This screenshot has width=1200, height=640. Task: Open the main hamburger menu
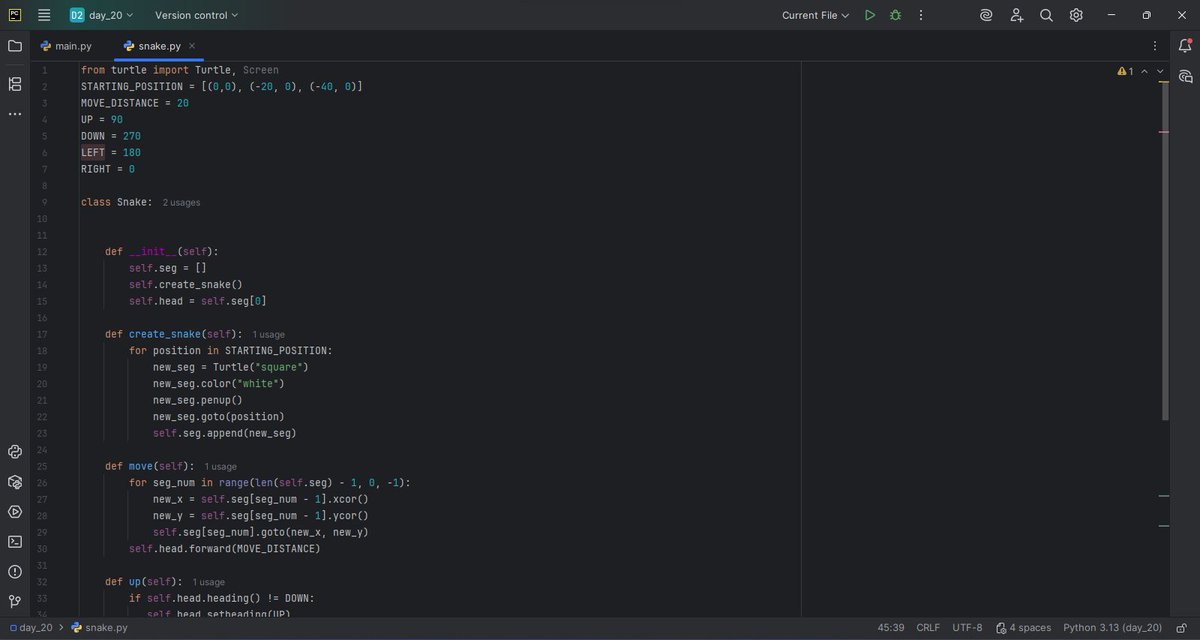(44, 15)
